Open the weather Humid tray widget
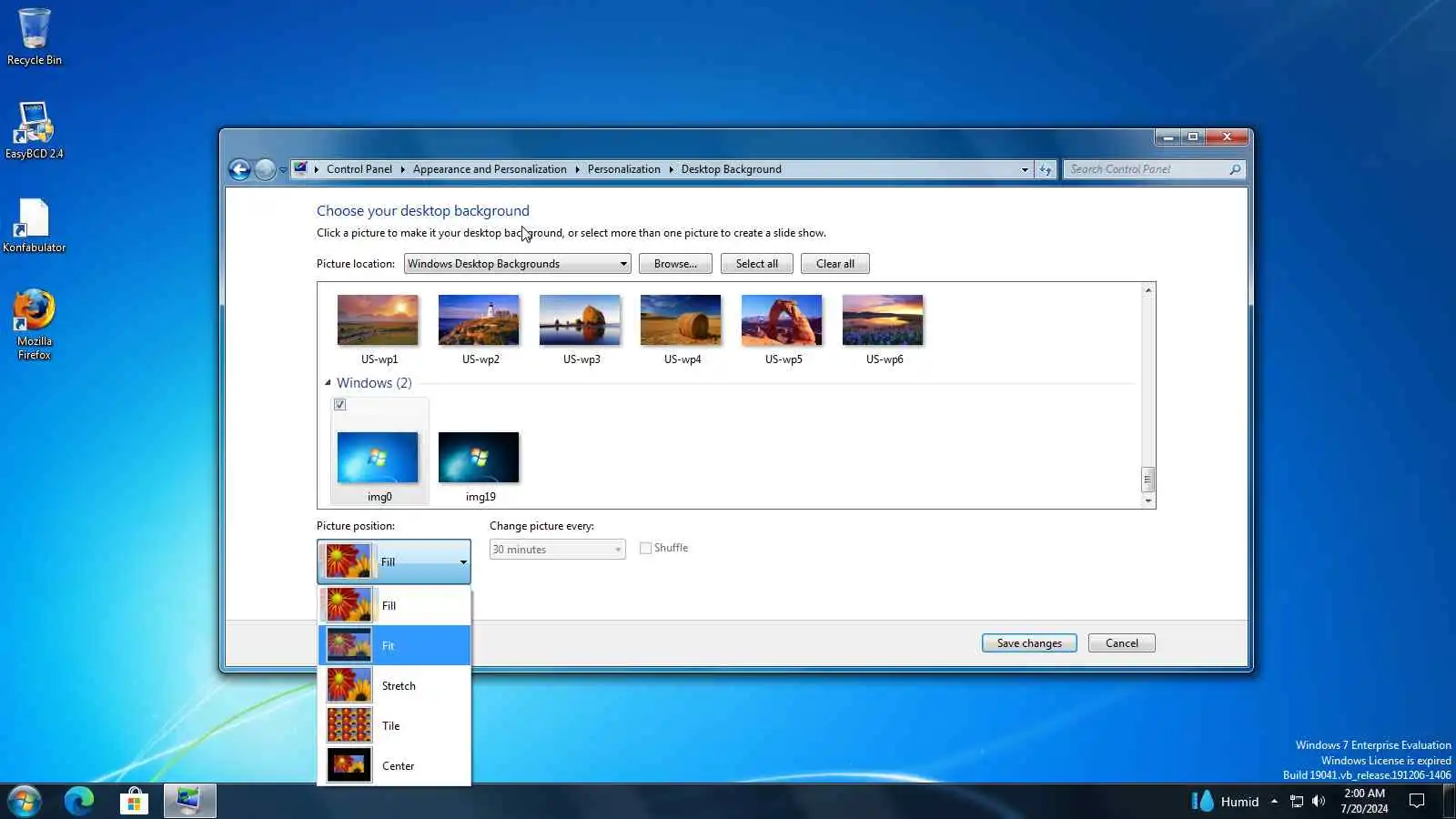Image resolution: width=1456 pixels, height=819 pixels. [x=1226, y=801]
